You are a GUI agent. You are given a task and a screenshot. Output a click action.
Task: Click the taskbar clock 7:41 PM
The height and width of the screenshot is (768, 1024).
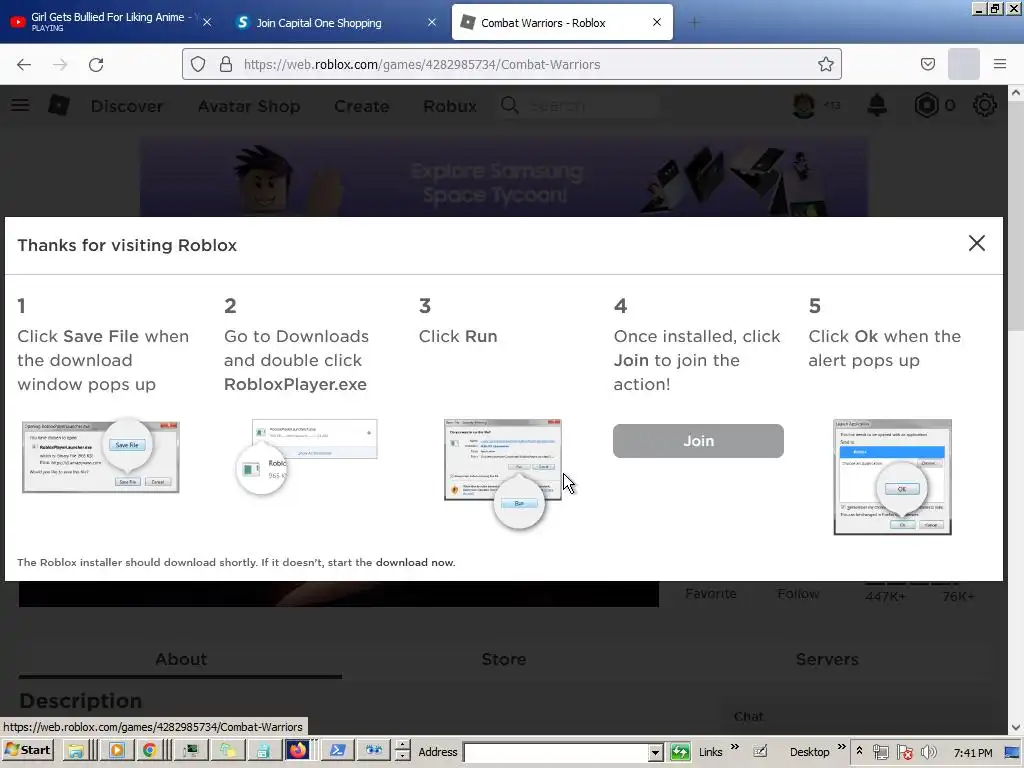tap(972, 752)
